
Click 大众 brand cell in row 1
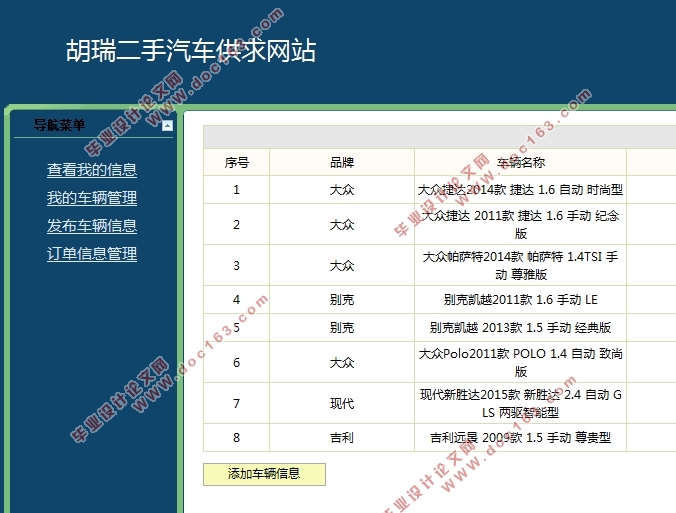tap(342, 190)
